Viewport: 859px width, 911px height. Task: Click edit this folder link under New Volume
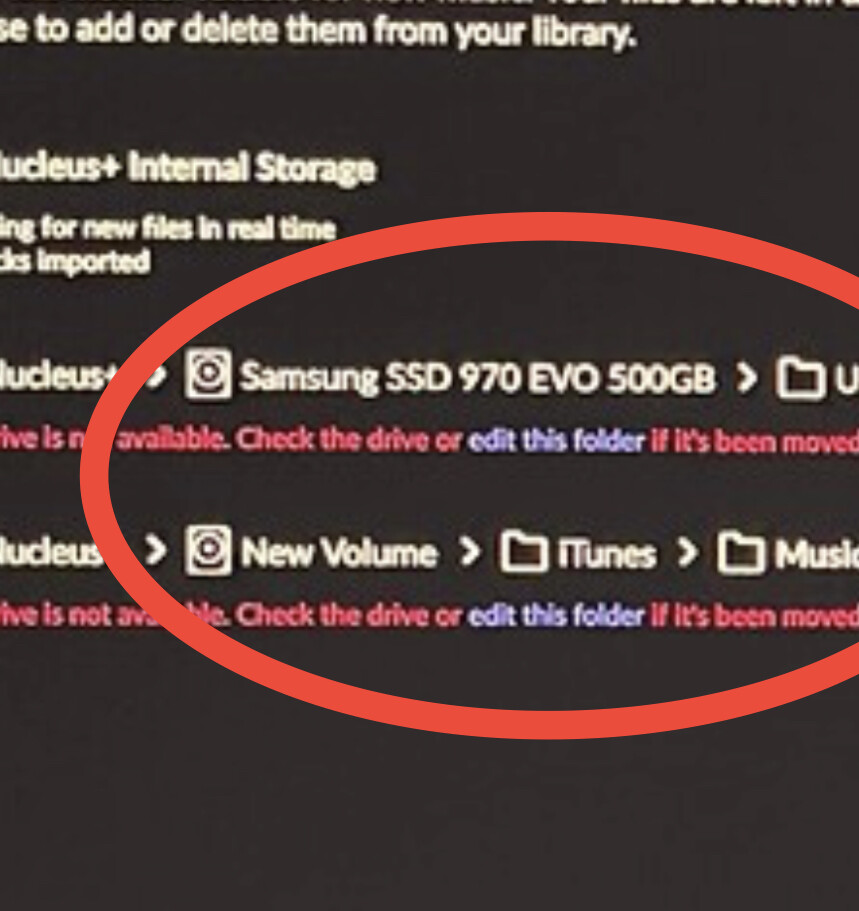click(x=556, y=616)
